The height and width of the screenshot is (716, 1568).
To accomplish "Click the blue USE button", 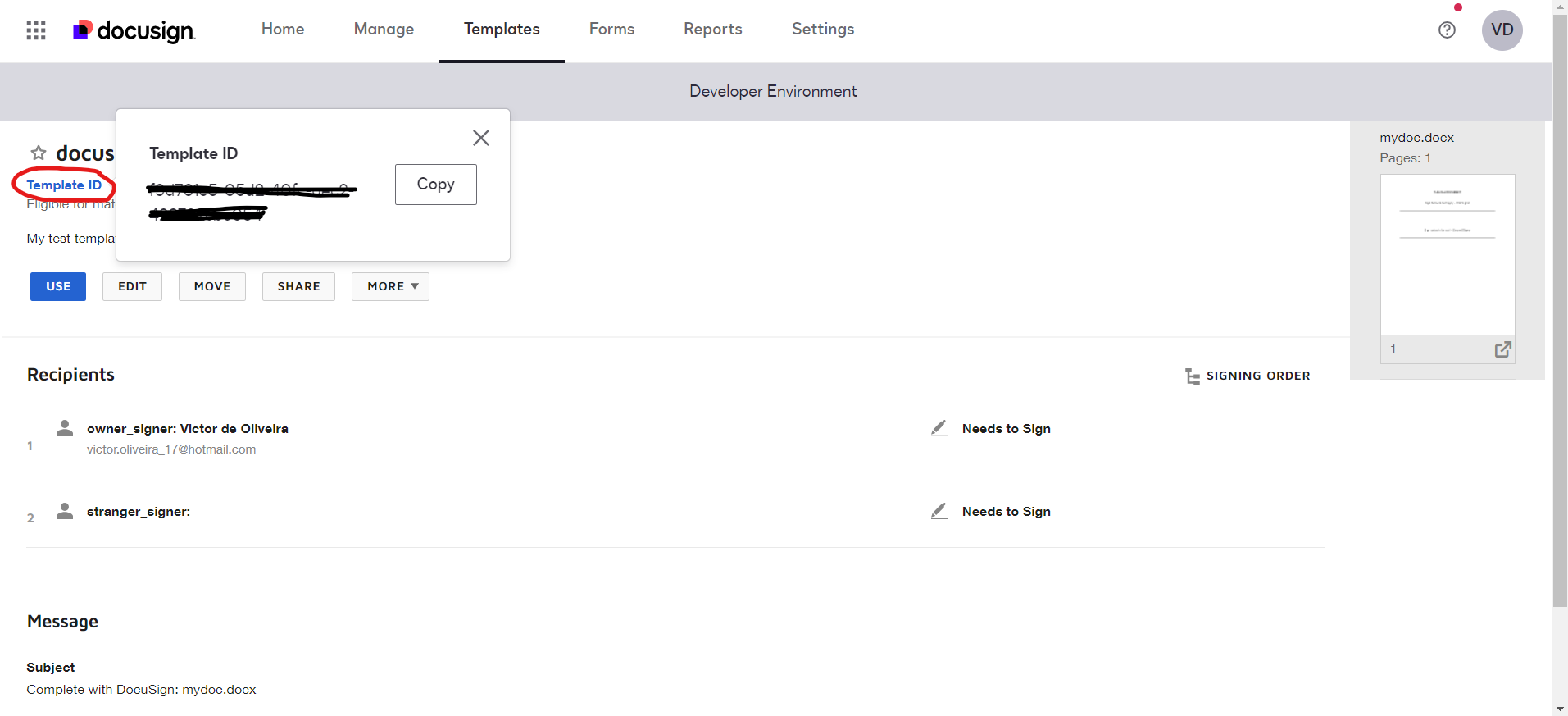I will [58, 286].
